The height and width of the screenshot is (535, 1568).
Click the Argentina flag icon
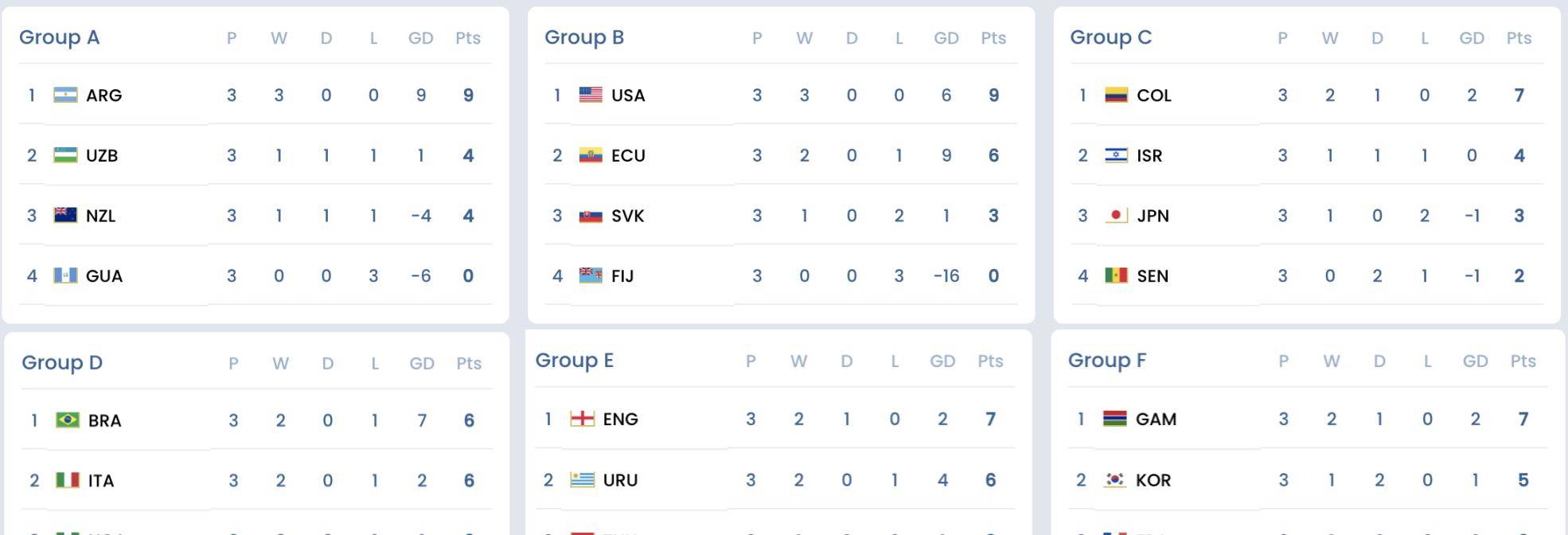[x=65, y=96]
